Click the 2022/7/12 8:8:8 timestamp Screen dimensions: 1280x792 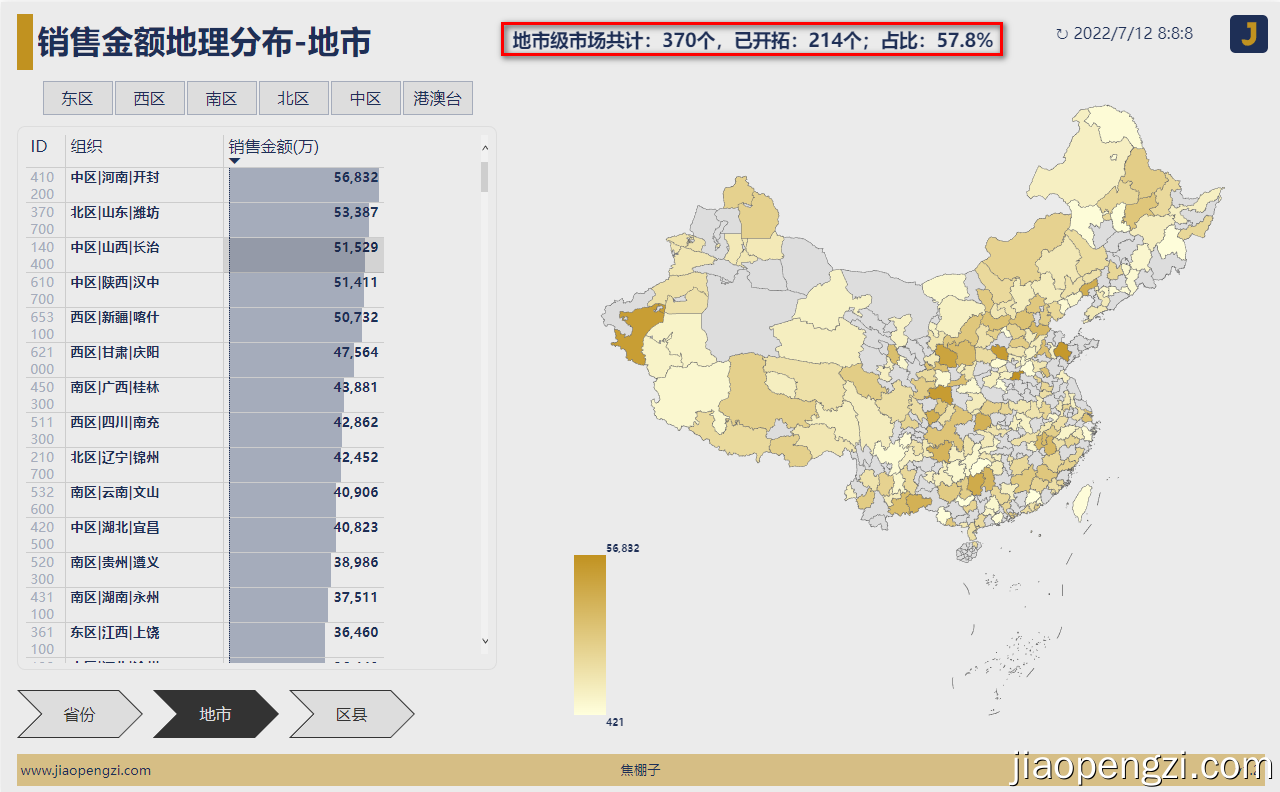tap(1133, 34)
